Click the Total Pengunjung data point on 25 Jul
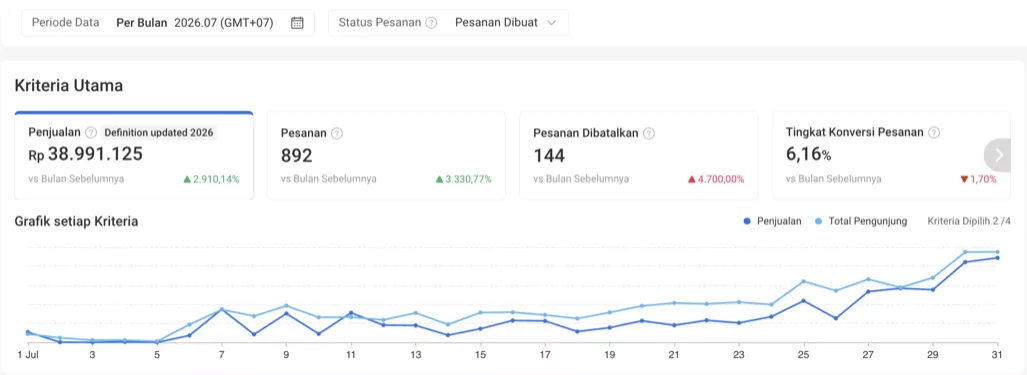The width and height of the screenshot is (1027, 375). 804,281
